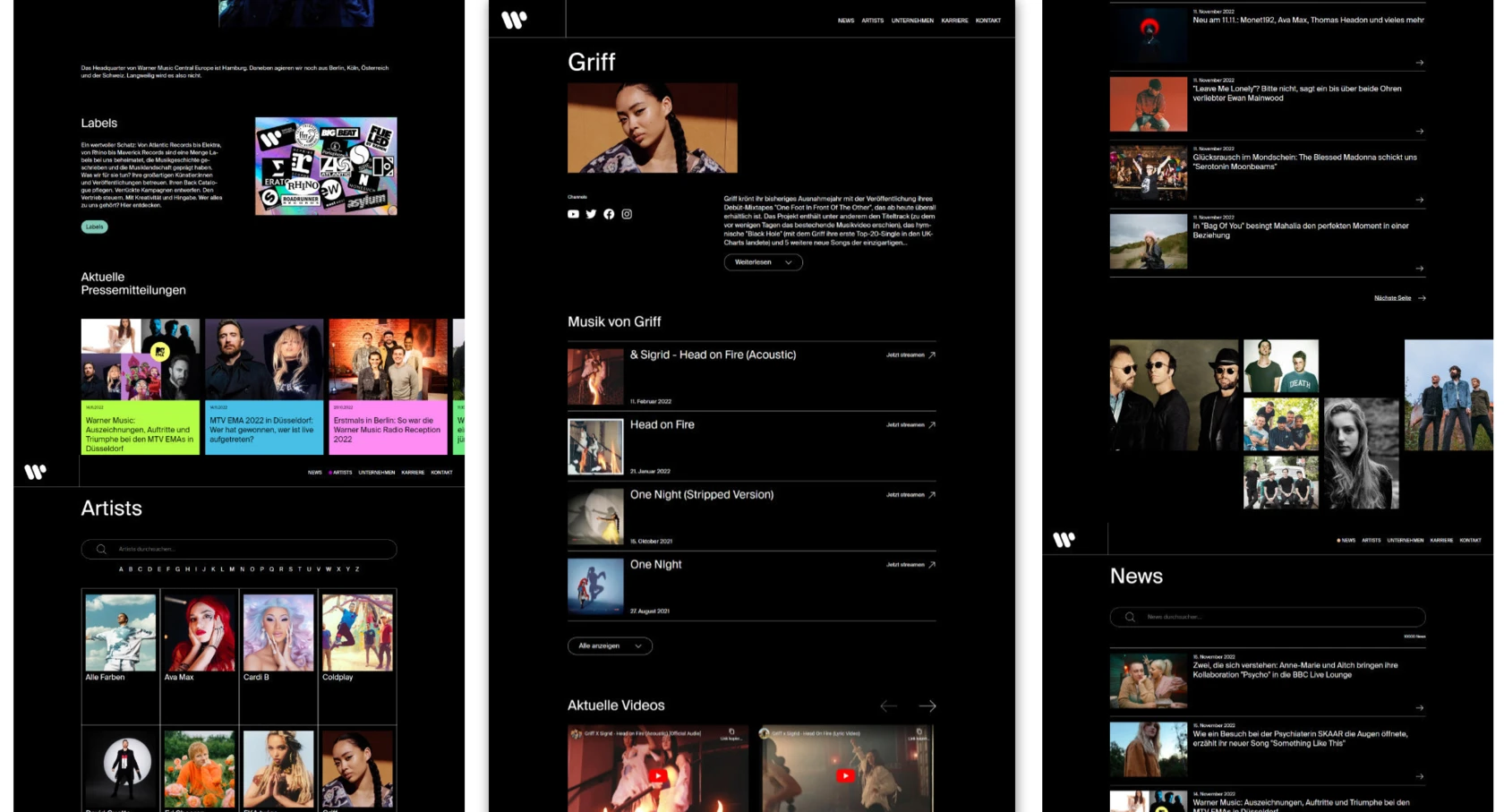Screen dimensions: 1504x812
Task: Click stream arrow for Head on Fire (Acoustic)
Action: point(932,355)
